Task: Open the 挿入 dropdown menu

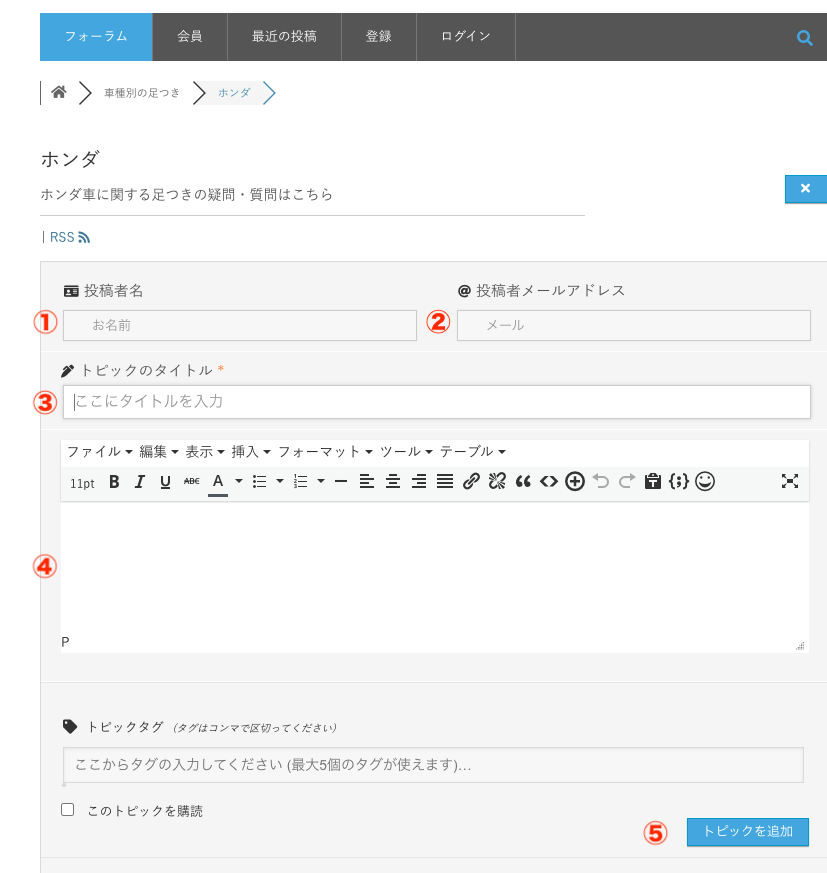Action: [x=251, y=452]
